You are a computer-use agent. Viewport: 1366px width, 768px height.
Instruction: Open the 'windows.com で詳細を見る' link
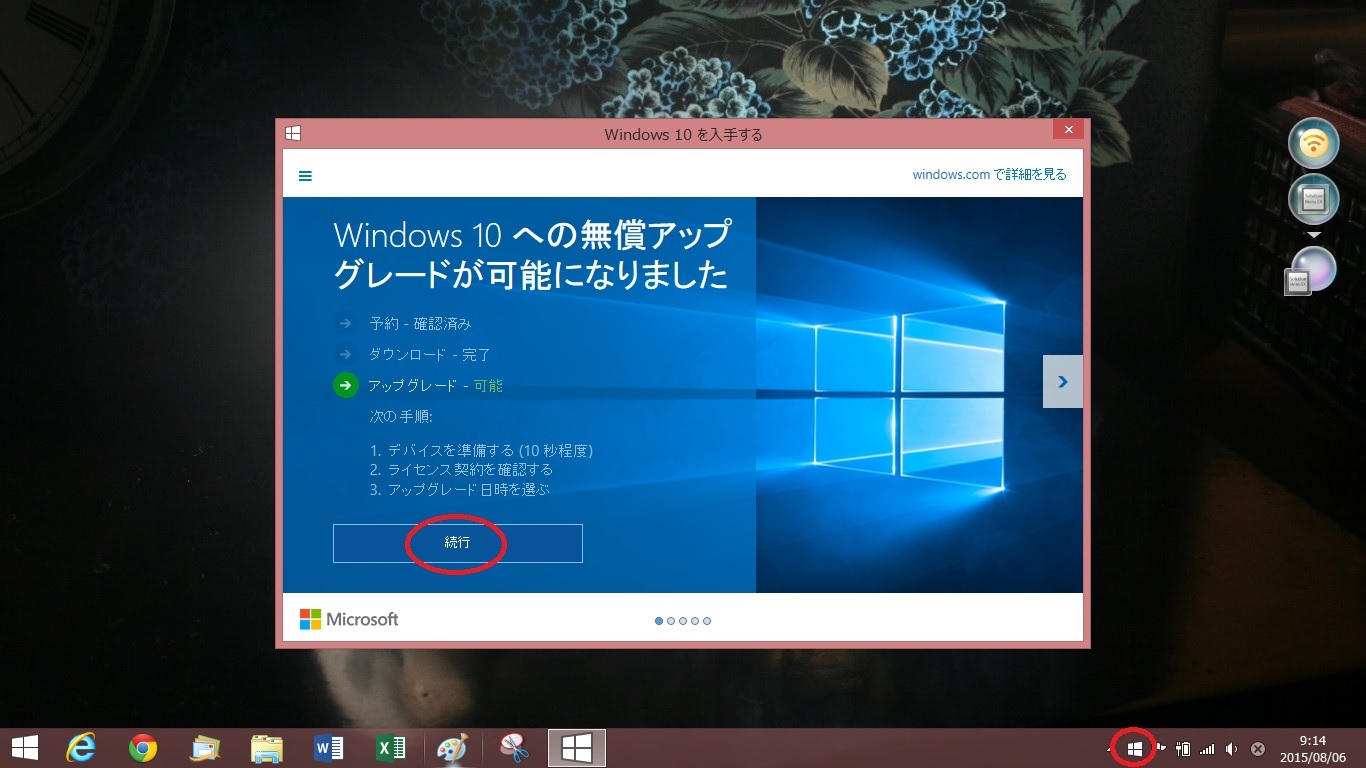point(989,175)
